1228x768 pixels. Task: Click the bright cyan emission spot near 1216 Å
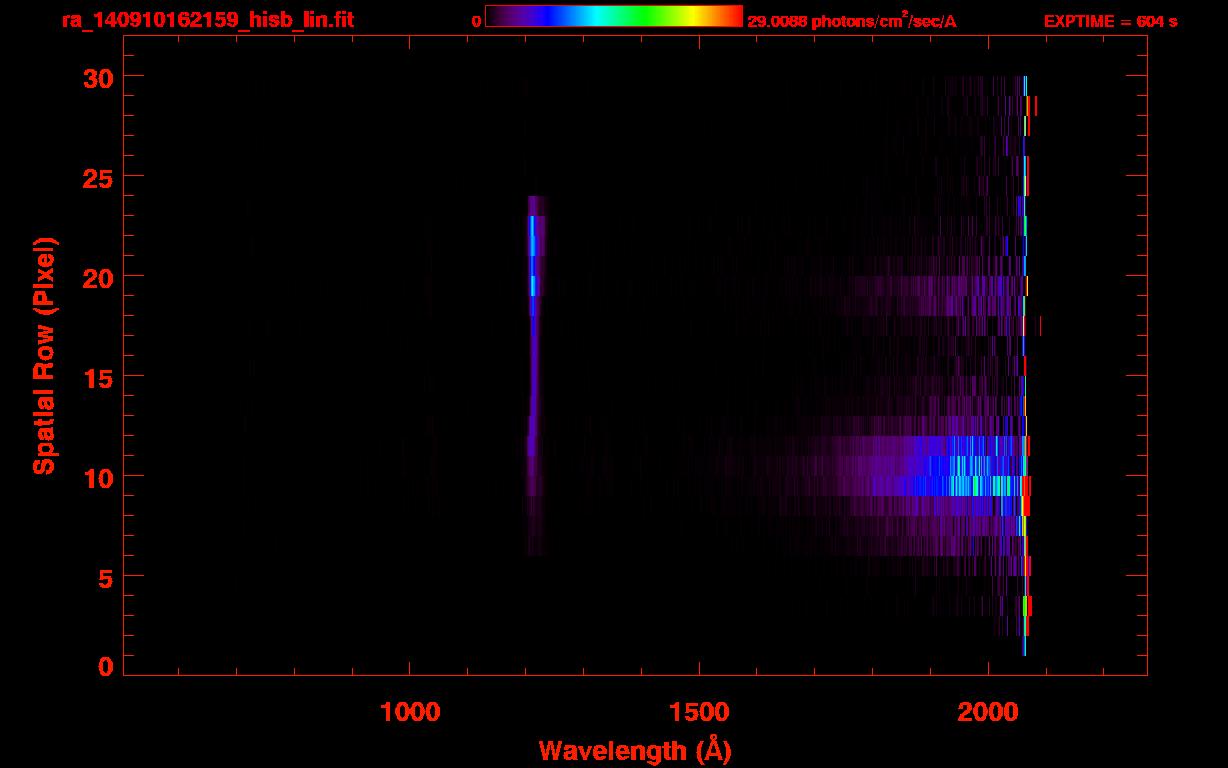(533, 236)
